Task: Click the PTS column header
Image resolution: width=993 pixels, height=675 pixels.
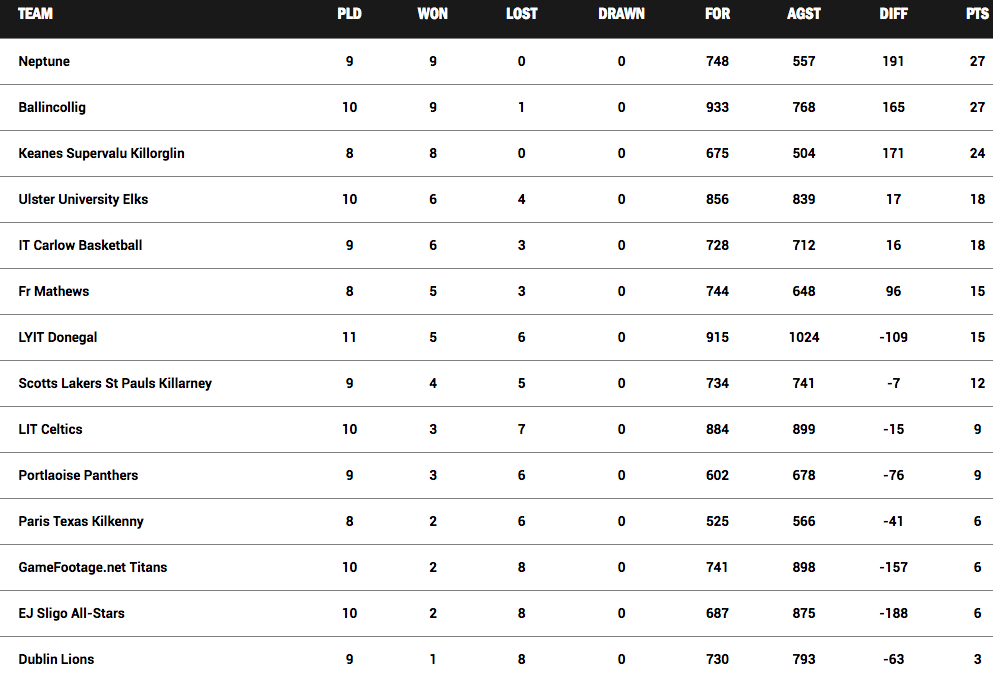Action: click(977, 14)
